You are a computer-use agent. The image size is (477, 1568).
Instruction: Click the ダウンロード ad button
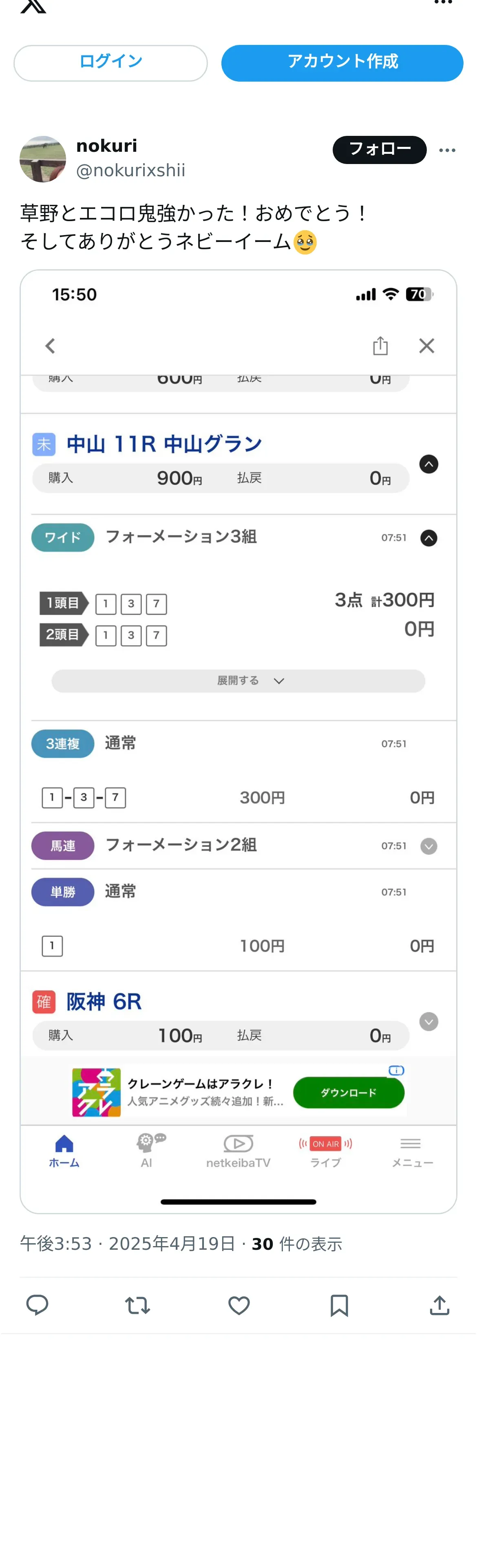tap(349, 1093)
